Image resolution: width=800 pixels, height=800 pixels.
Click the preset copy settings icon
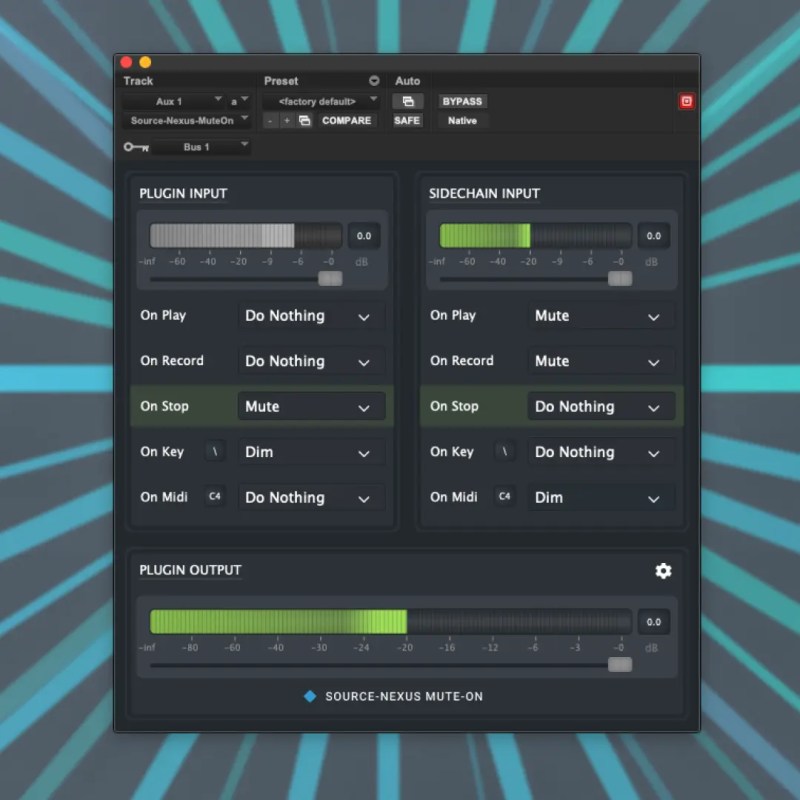click(305, 120)
